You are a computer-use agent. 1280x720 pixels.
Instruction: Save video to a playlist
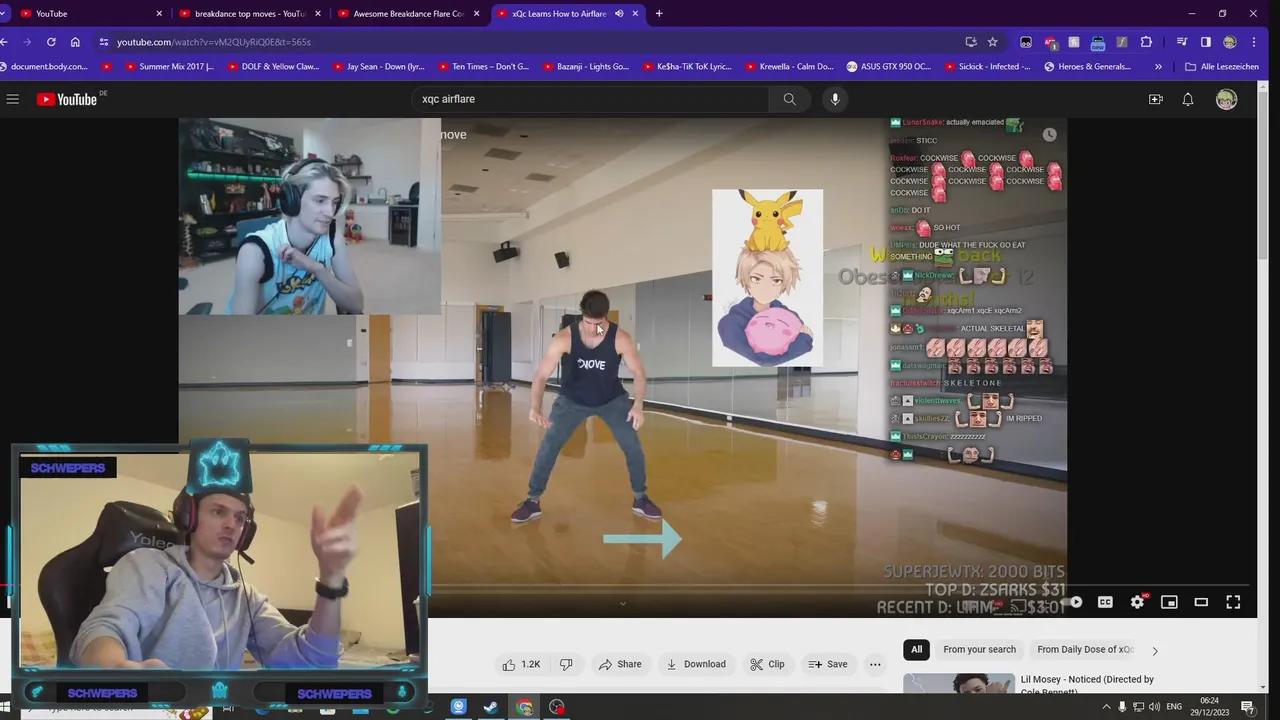[828, 664]
